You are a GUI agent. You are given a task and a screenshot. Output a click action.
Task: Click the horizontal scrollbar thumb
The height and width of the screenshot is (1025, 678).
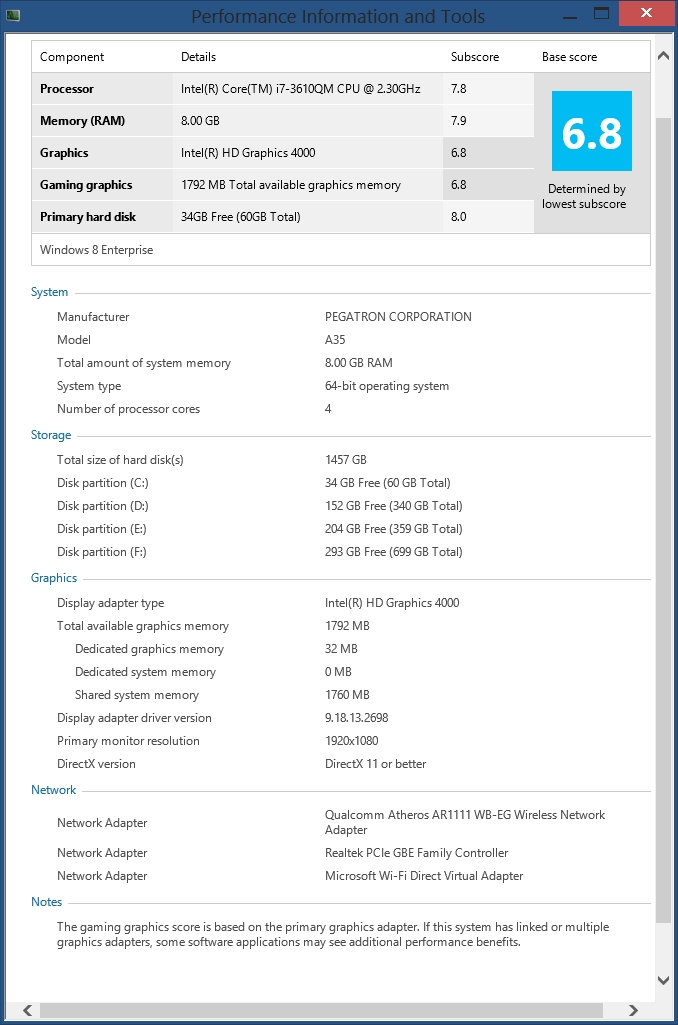pos(330,1010)
